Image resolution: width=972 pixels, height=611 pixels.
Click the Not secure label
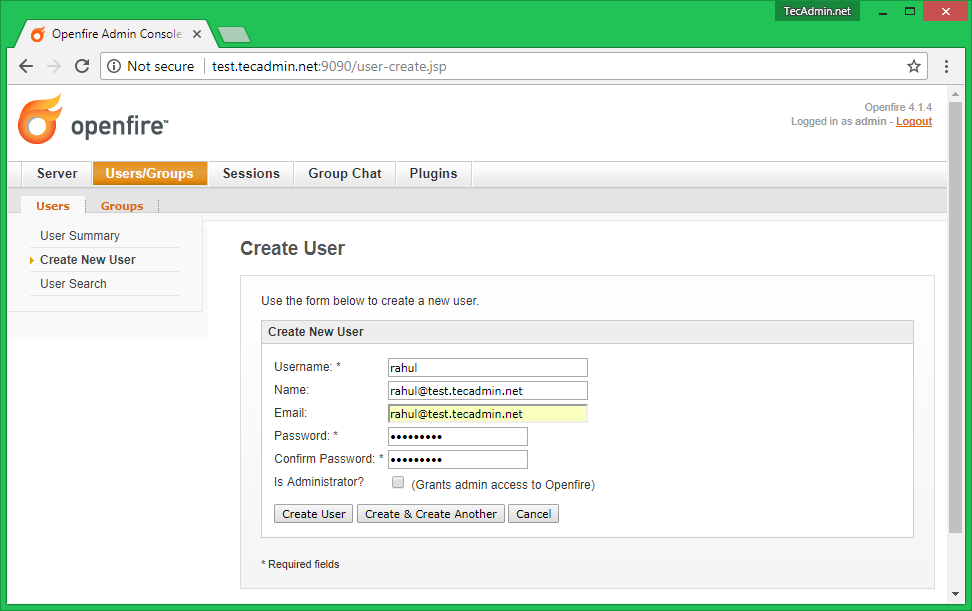161,66
